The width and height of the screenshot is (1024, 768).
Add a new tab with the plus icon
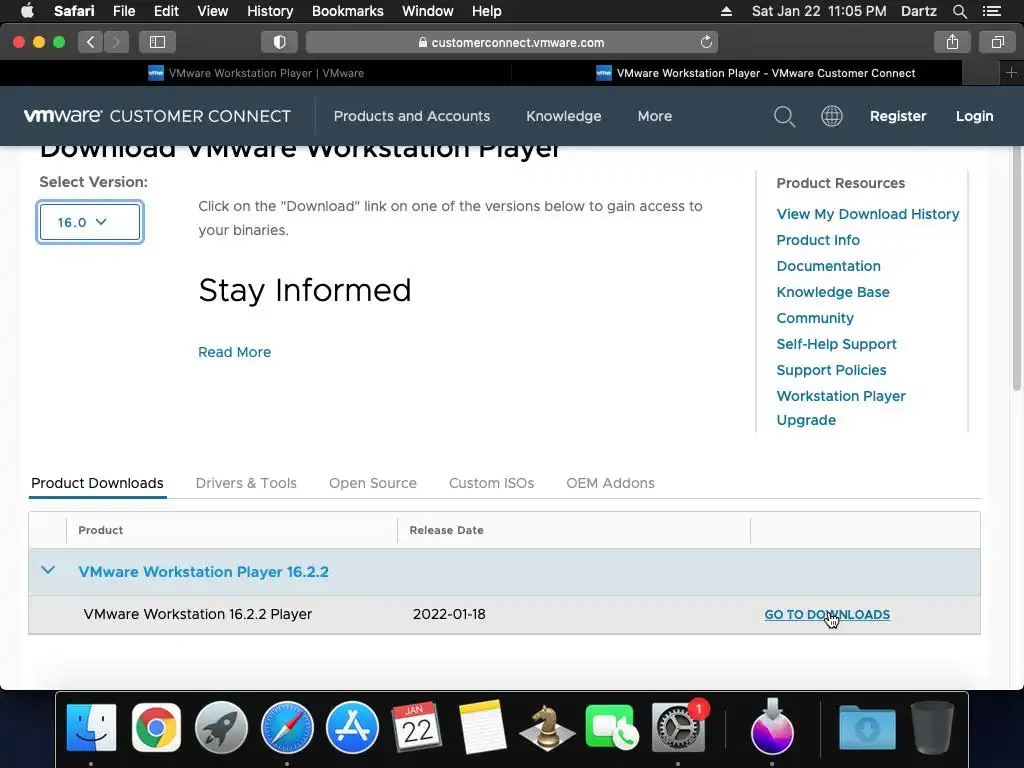[x=1011, y=73]
